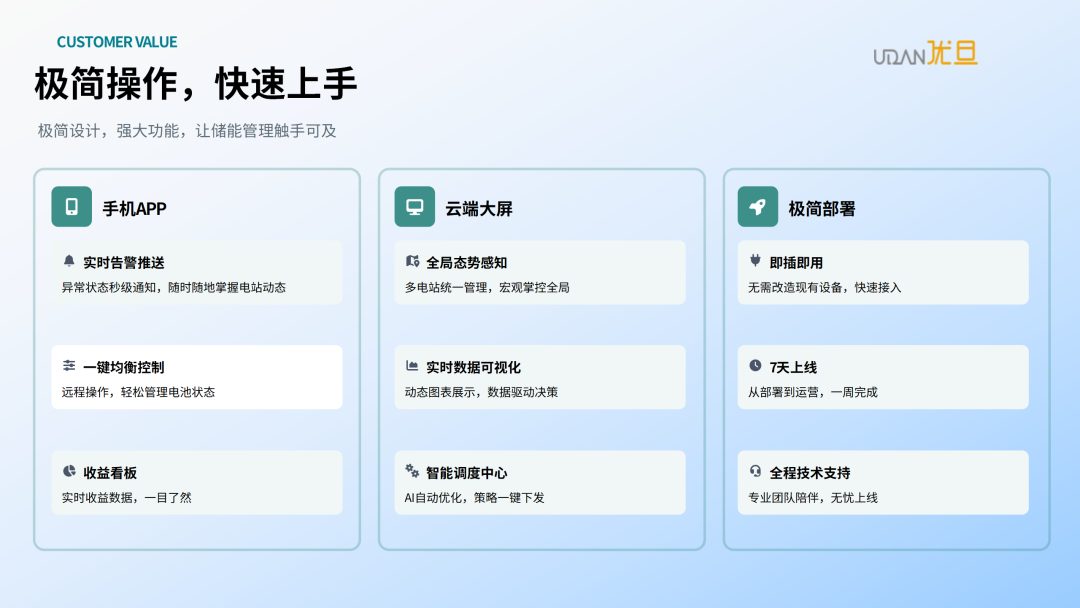The image size is (1080, 608).
Task: Click the mobile phone icon beside 手机APP
Action: click(x=71, y=207)
